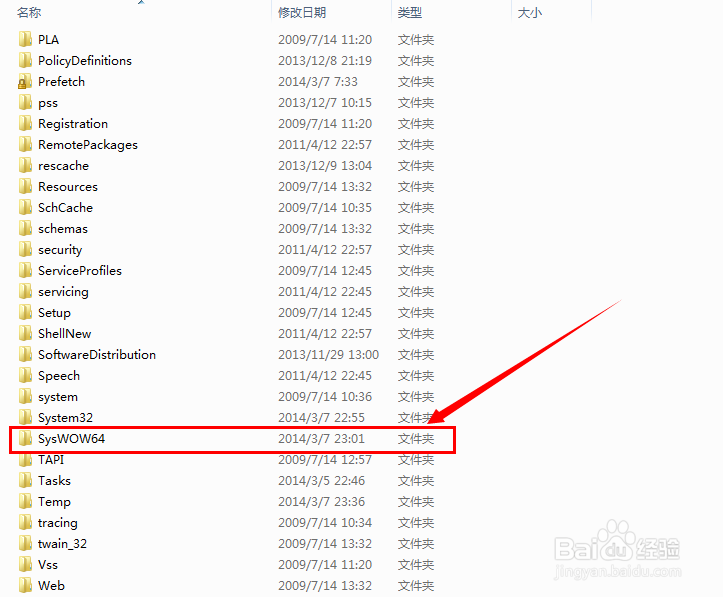This screenshot has height=597, width=723.
Task: Click the tracing folder icon
Action: tap(25, 522)
